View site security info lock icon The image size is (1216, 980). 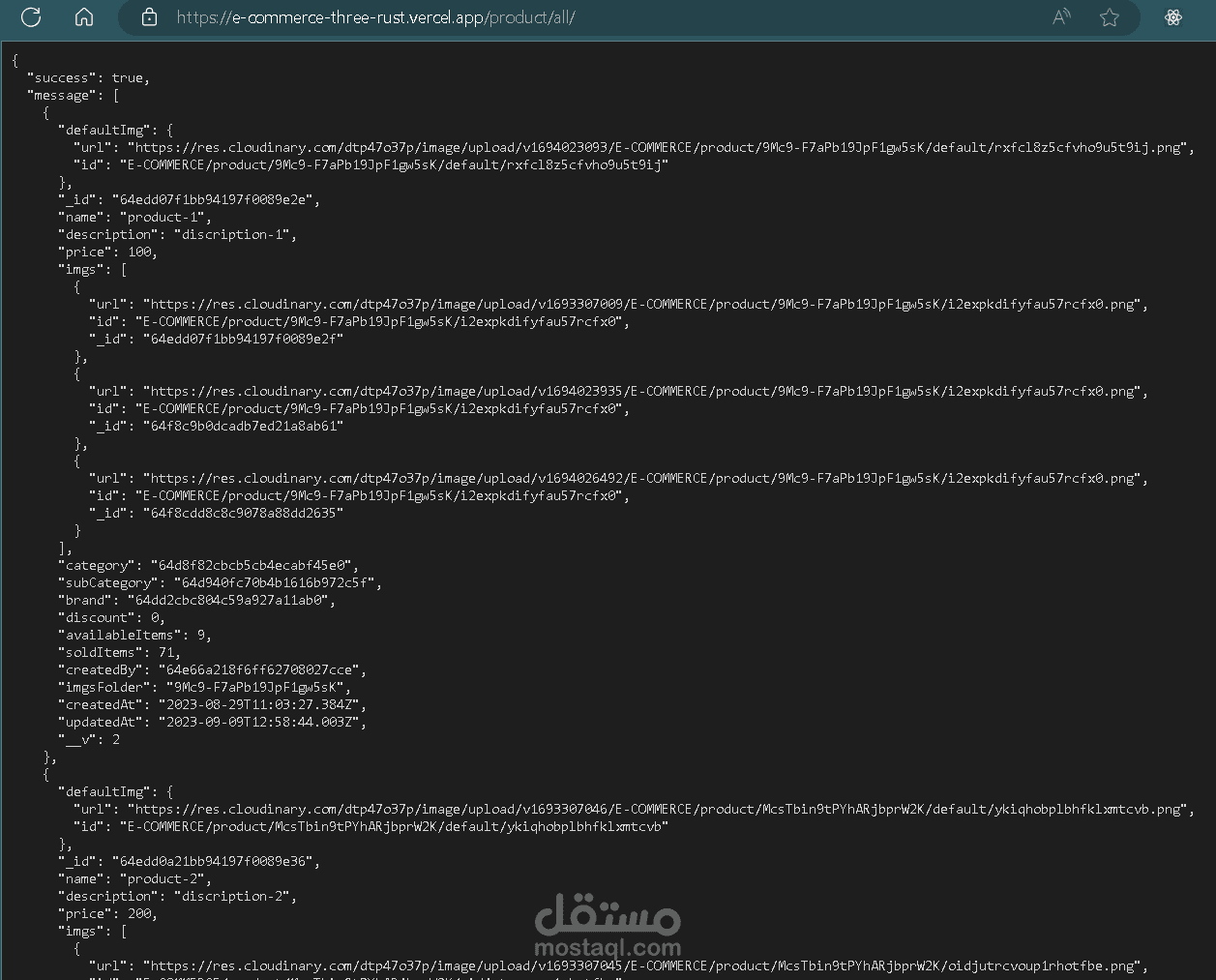coord(149,17)
